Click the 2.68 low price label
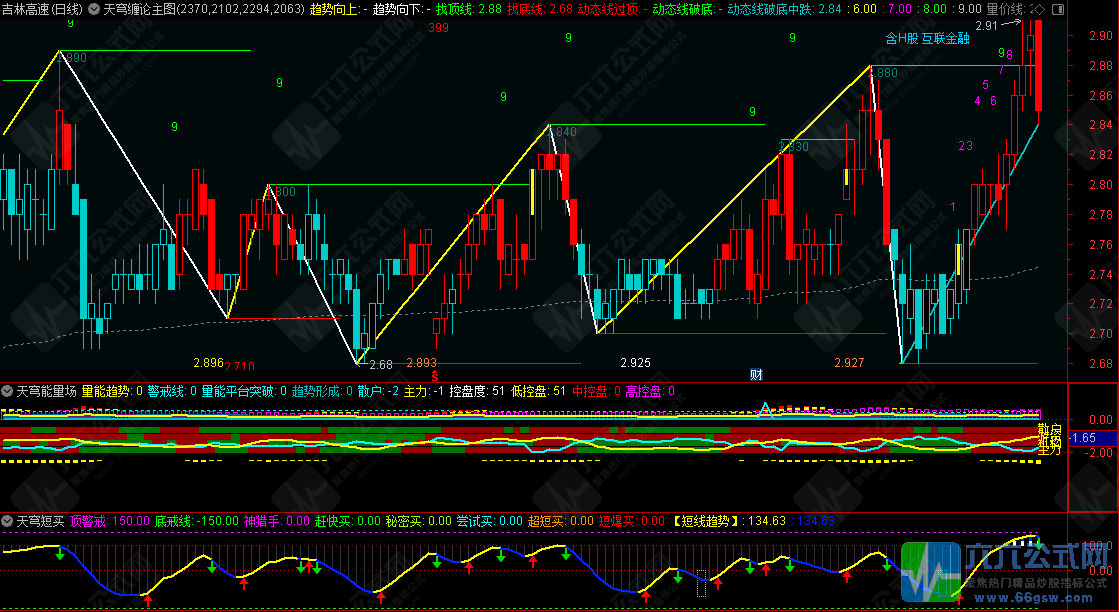Screen dimensions: 1119x612 point(381,363)
